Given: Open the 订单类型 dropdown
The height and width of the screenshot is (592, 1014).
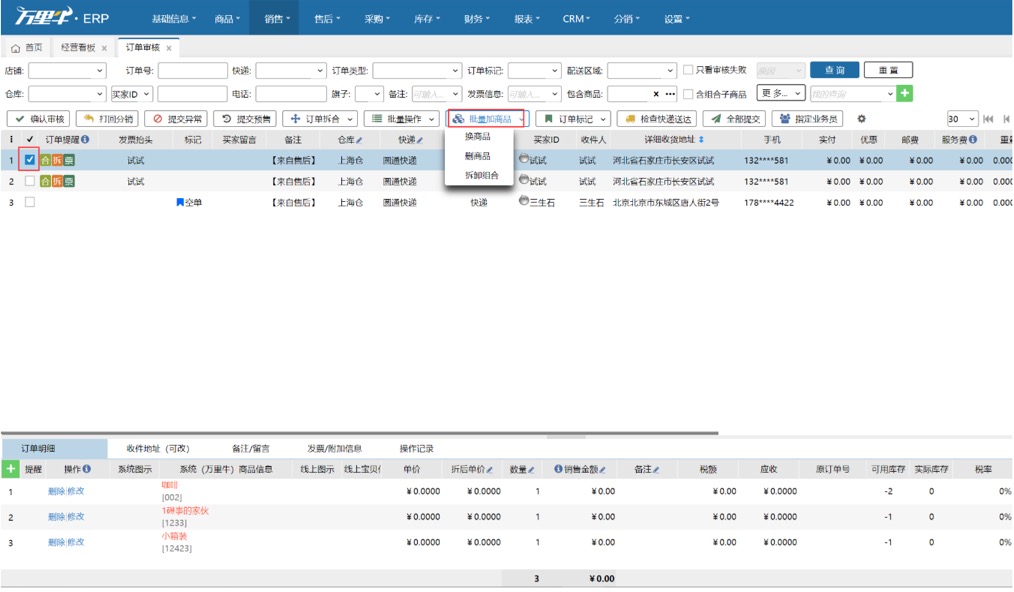Looking at the screenshot, I should pos(416,71).
